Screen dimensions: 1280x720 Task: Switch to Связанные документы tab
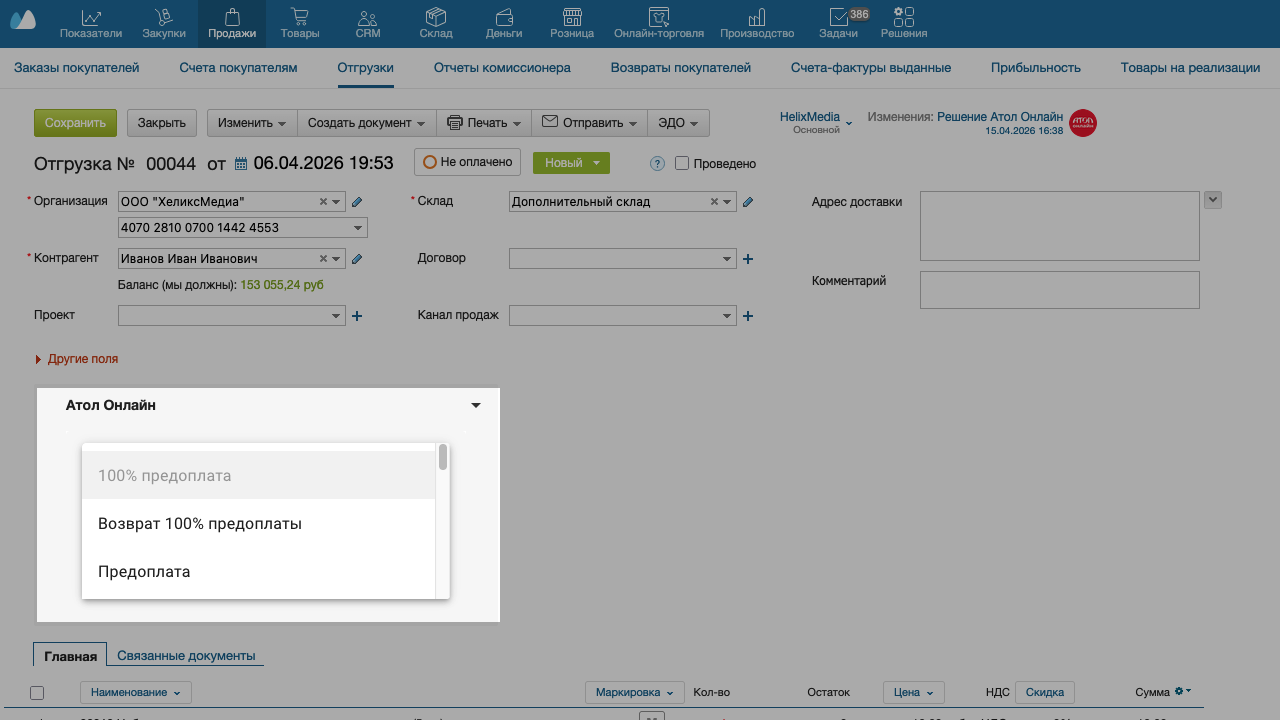(186, 656)
